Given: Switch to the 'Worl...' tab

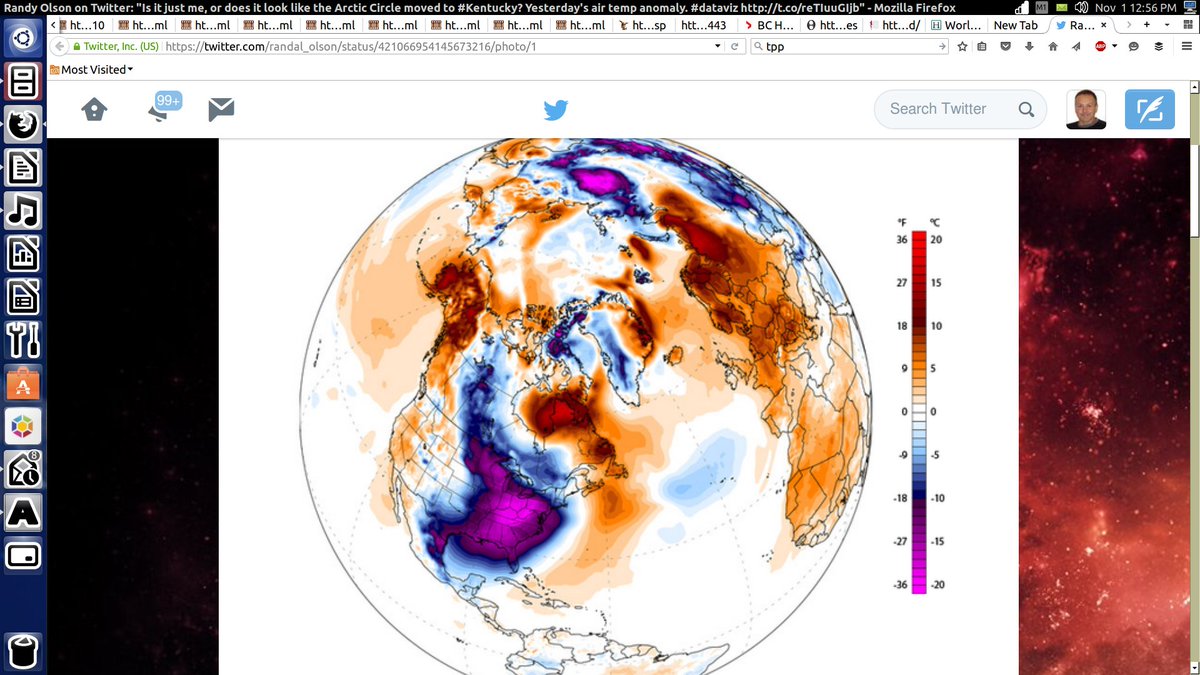Looking at the screenshot, I should [955, 25].
